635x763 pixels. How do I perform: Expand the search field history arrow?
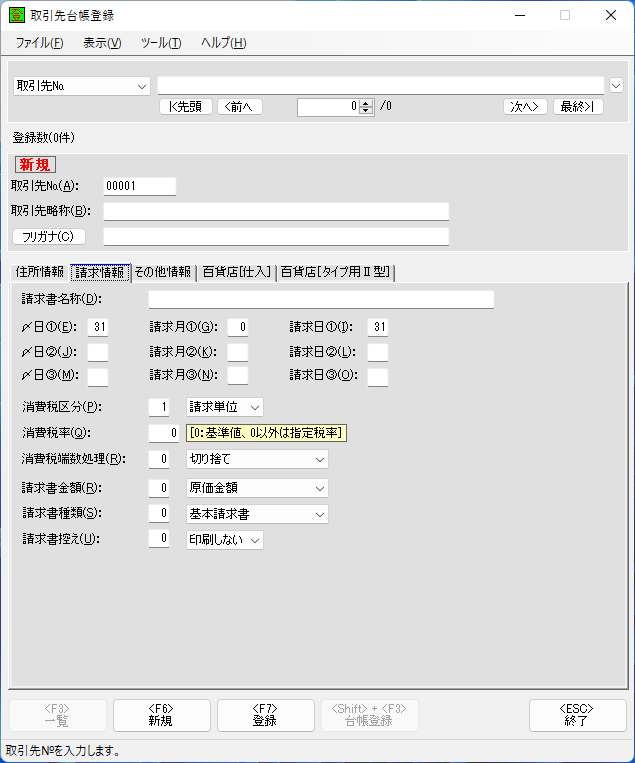[616, 86]
